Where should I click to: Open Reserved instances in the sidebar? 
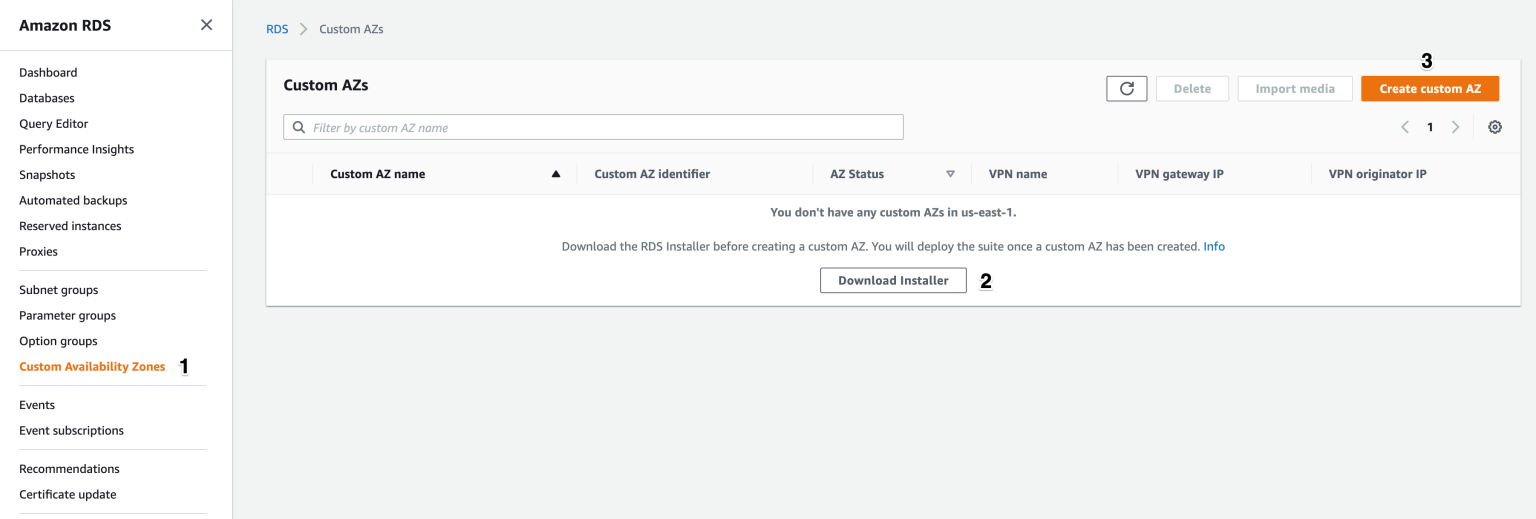[x=70, y=226]
